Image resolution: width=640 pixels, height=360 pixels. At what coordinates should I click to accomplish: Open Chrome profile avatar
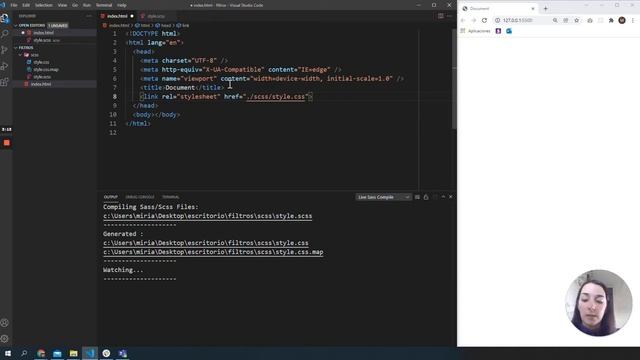tap(622, 20)
